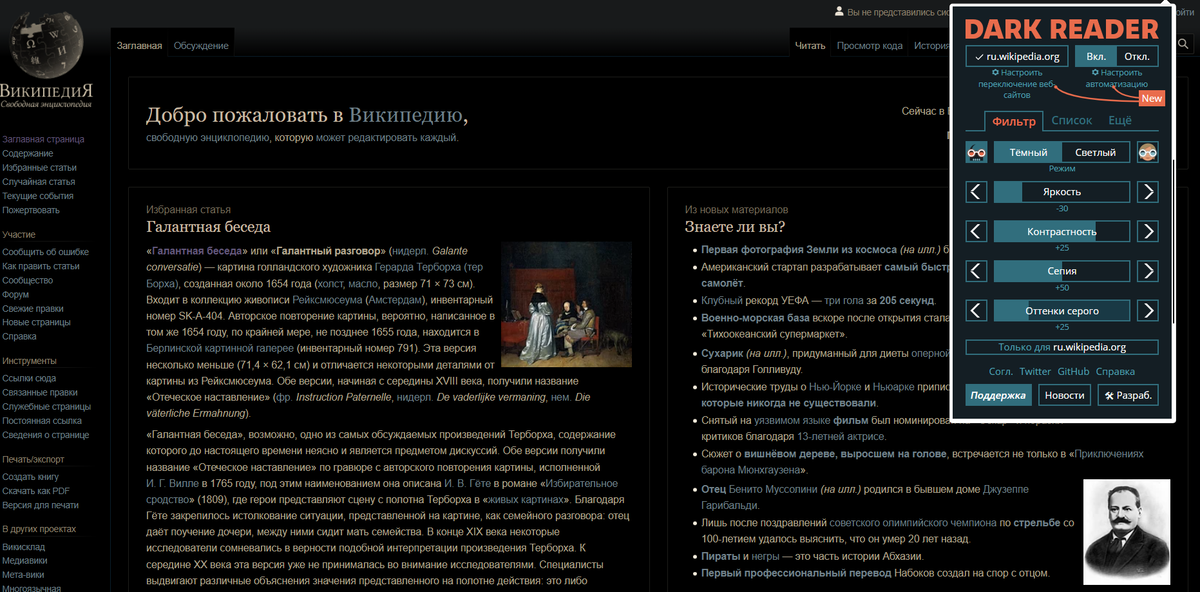Image resolution: width=1200 pixels, height=592 pixels.
Task: Open Свежие правки in sidebar
Action: [x=32, y=309]
